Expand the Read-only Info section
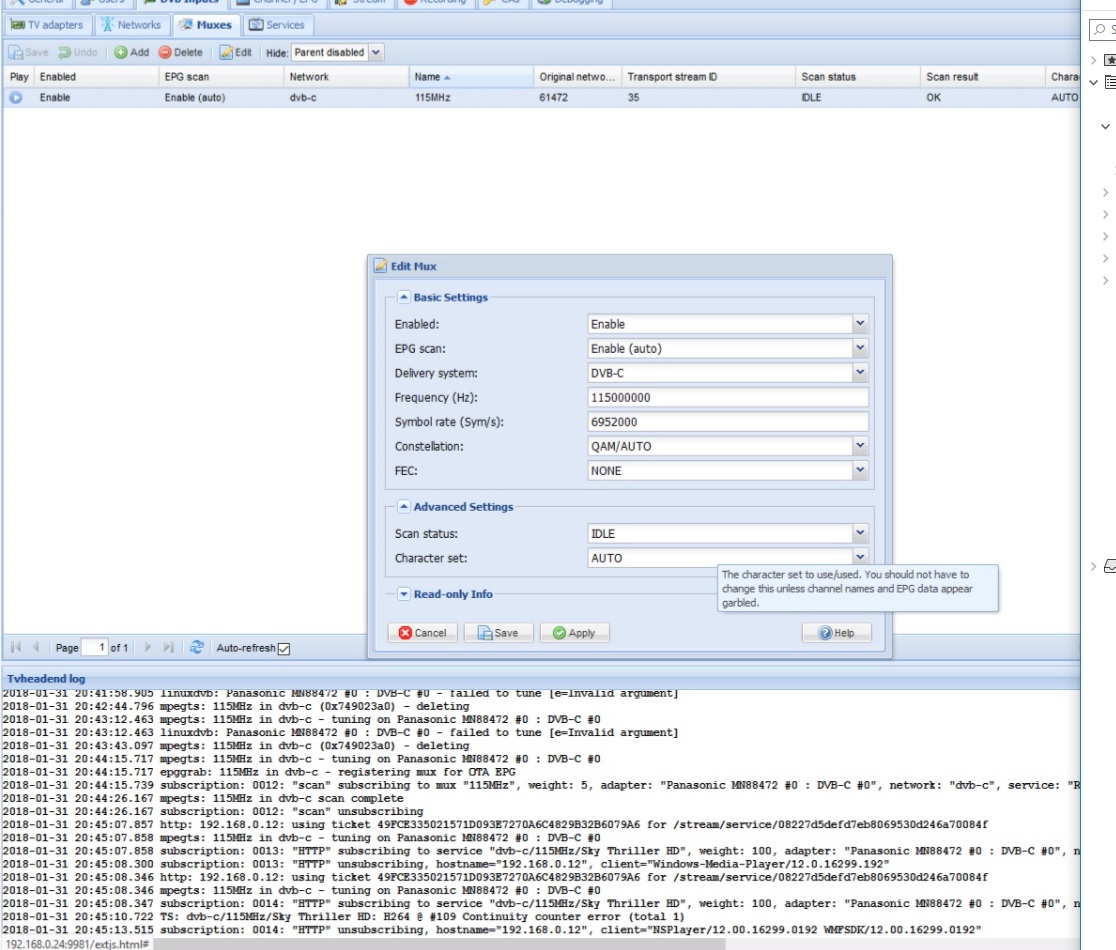1116x950 pixels. pos(404,594)
